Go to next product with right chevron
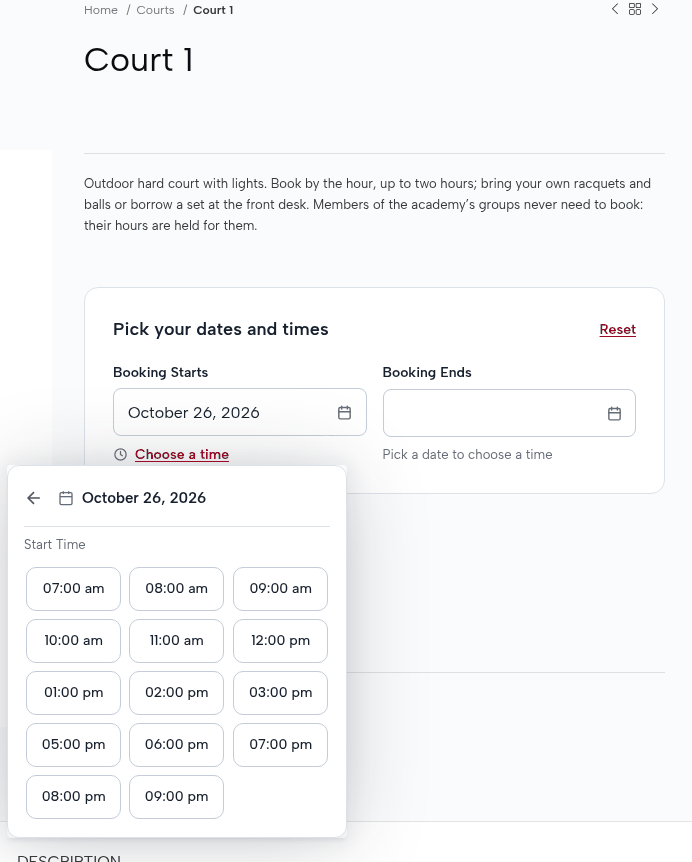The image size is (692, 862). click(655, 9)
